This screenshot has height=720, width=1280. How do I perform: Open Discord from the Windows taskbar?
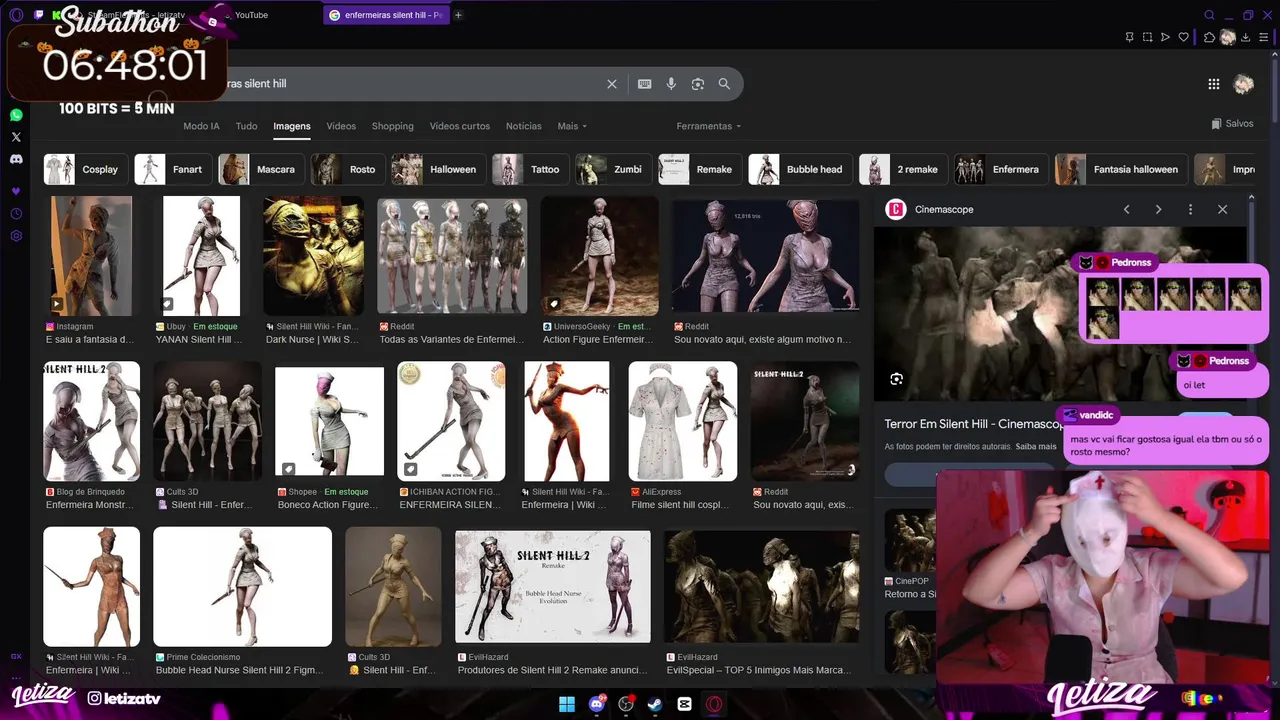597,704
